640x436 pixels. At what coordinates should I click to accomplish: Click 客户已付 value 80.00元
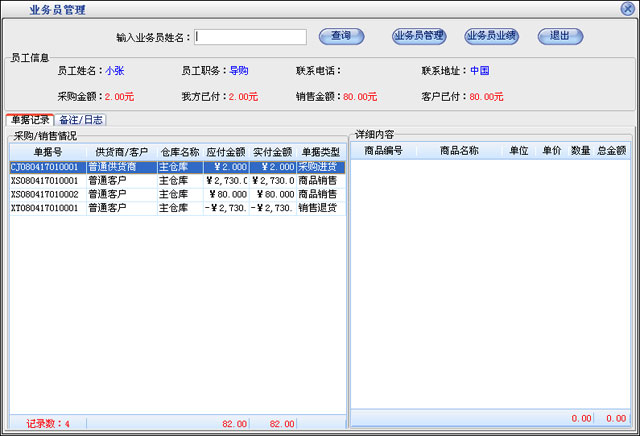487,97
